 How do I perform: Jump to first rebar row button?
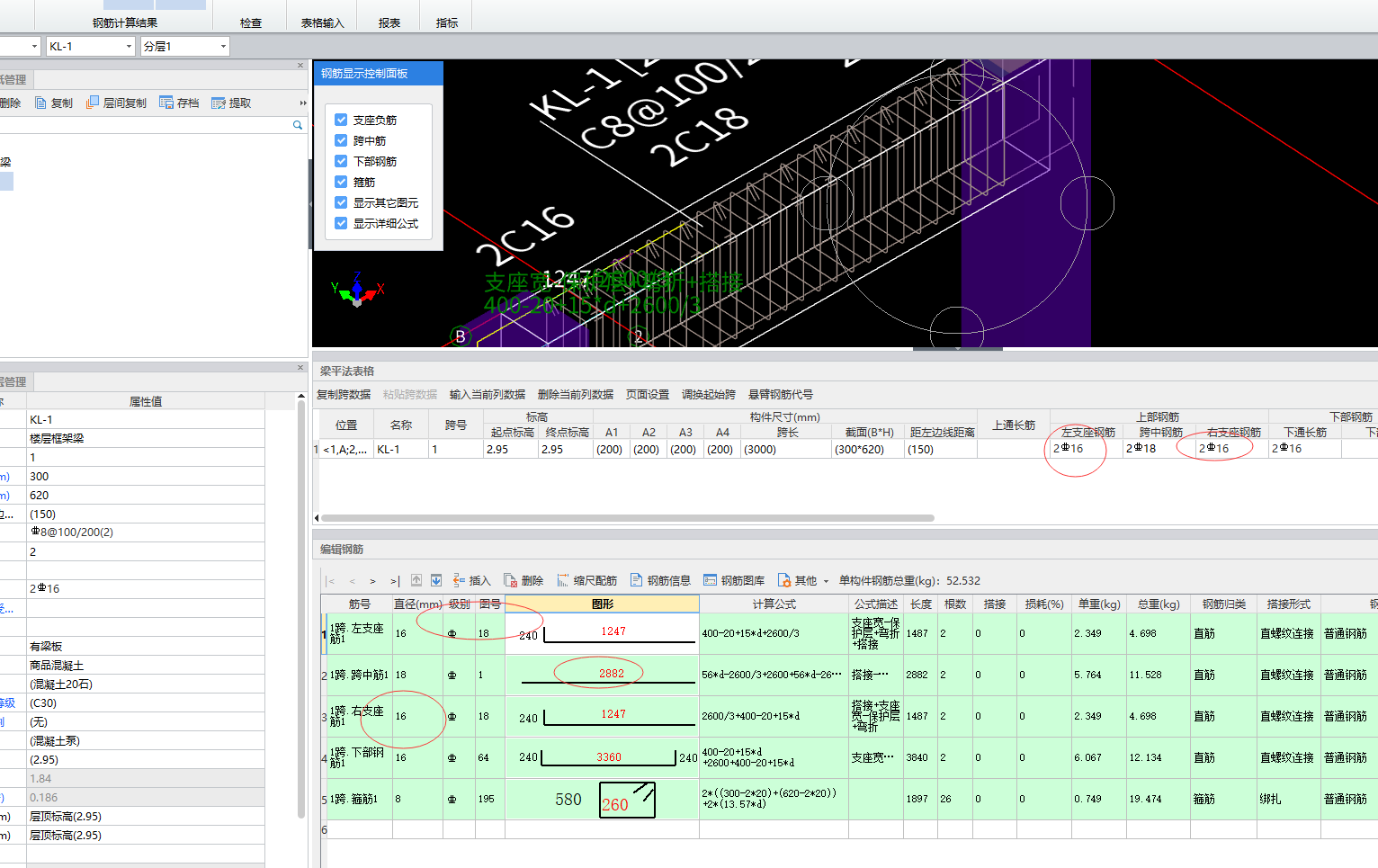point(331,581)
